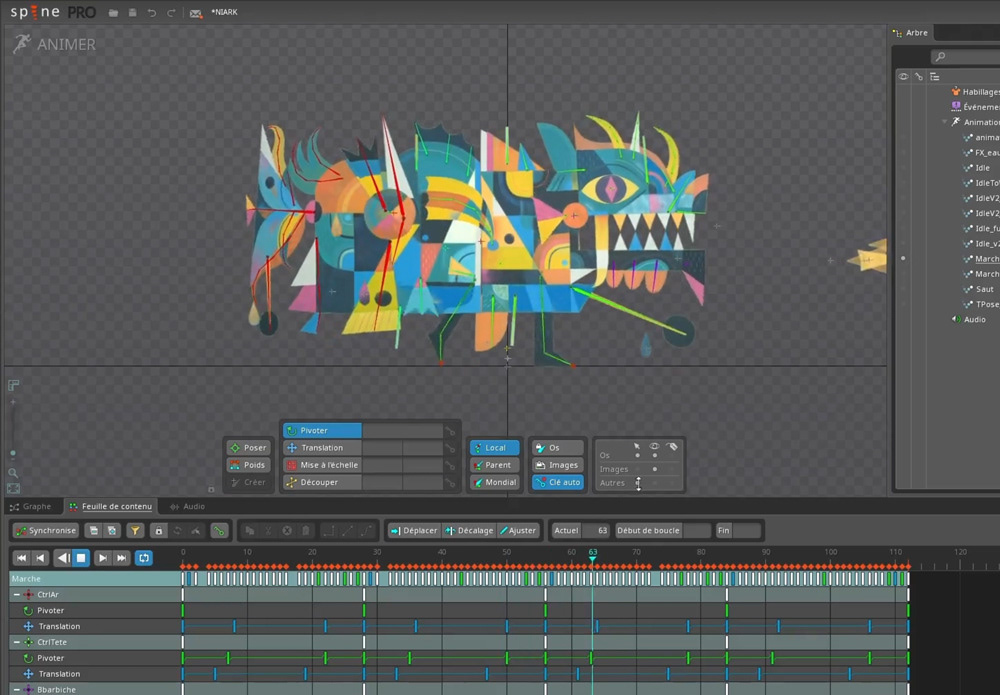The width and height of the screenshot is (1000, 695).
Task: Open the Arbre tree tab
Action: coord(911,33)
